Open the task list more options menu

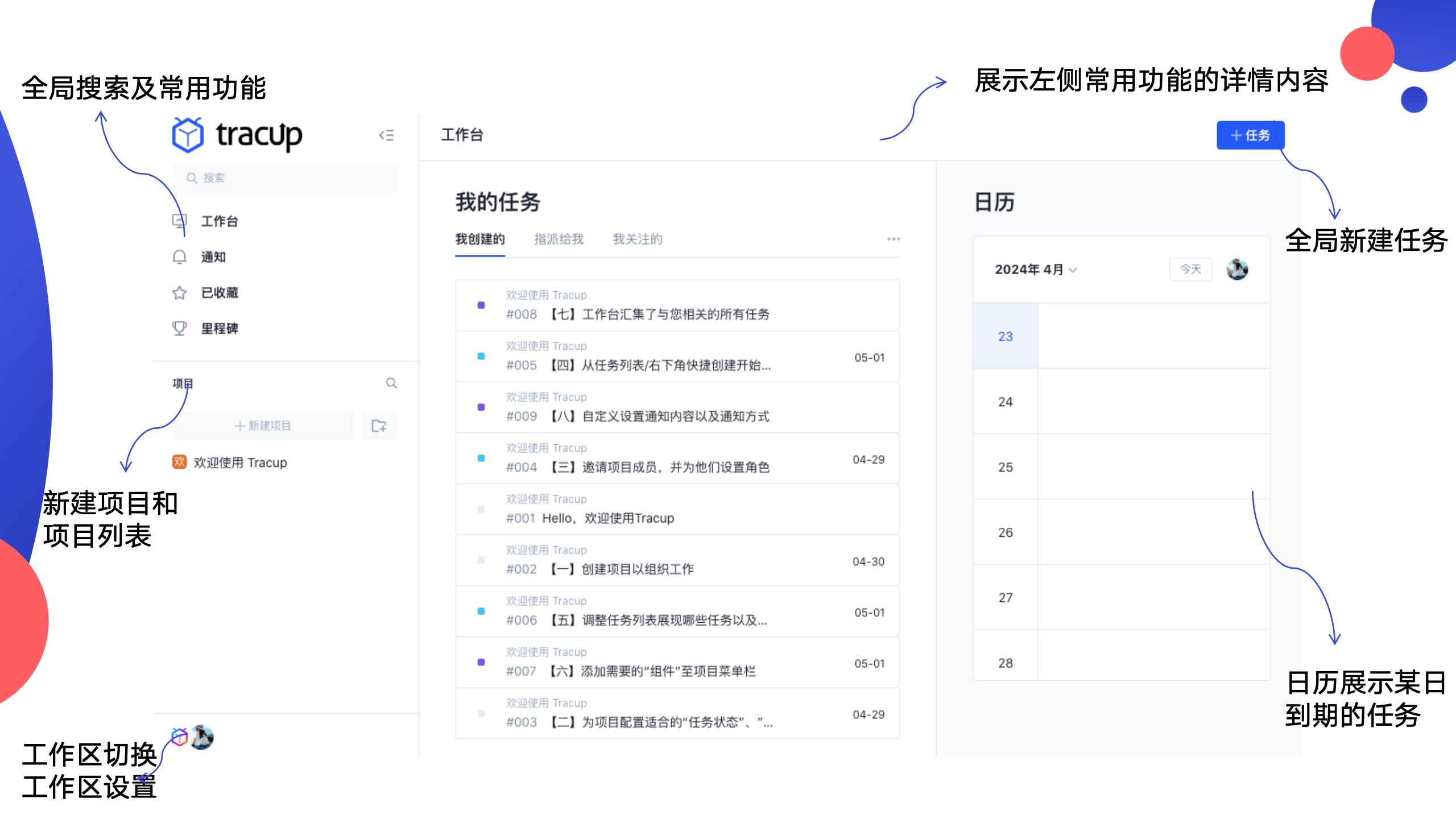coord(894,239)
